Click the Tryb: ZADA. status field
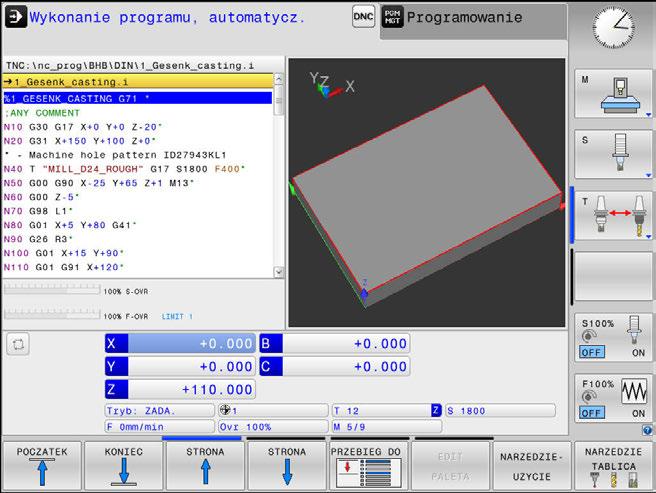The image size is (656, 493). tap(159, 411)
